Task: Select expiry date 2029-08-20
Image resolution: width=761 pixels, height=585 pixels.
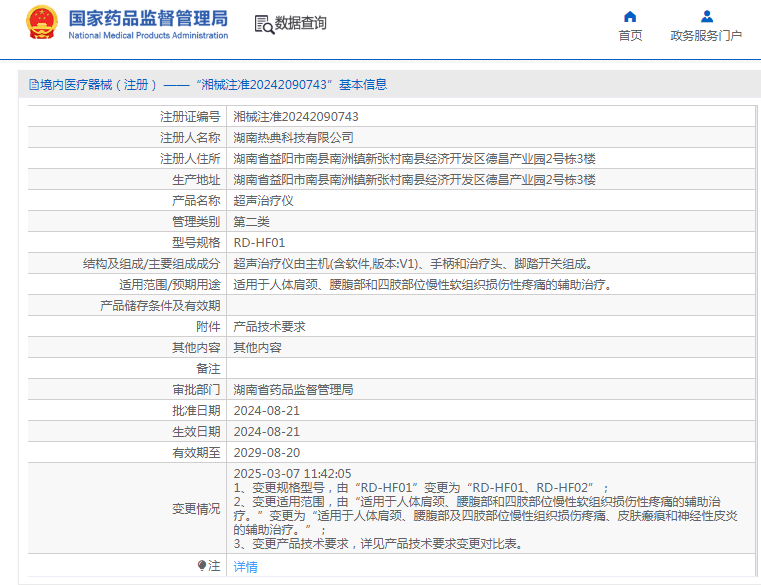Action: pos(266,452)
